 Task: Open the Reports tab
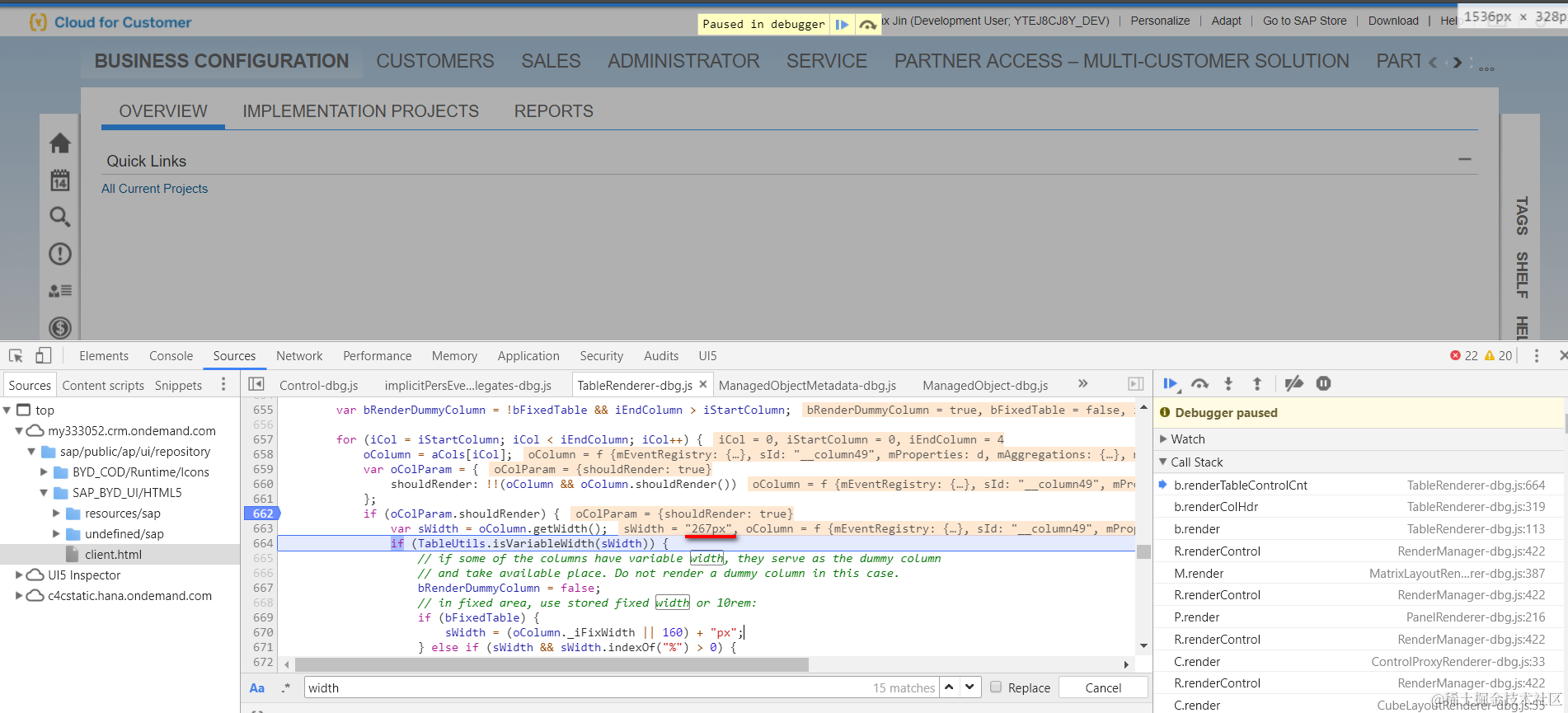tap(554, 111)
